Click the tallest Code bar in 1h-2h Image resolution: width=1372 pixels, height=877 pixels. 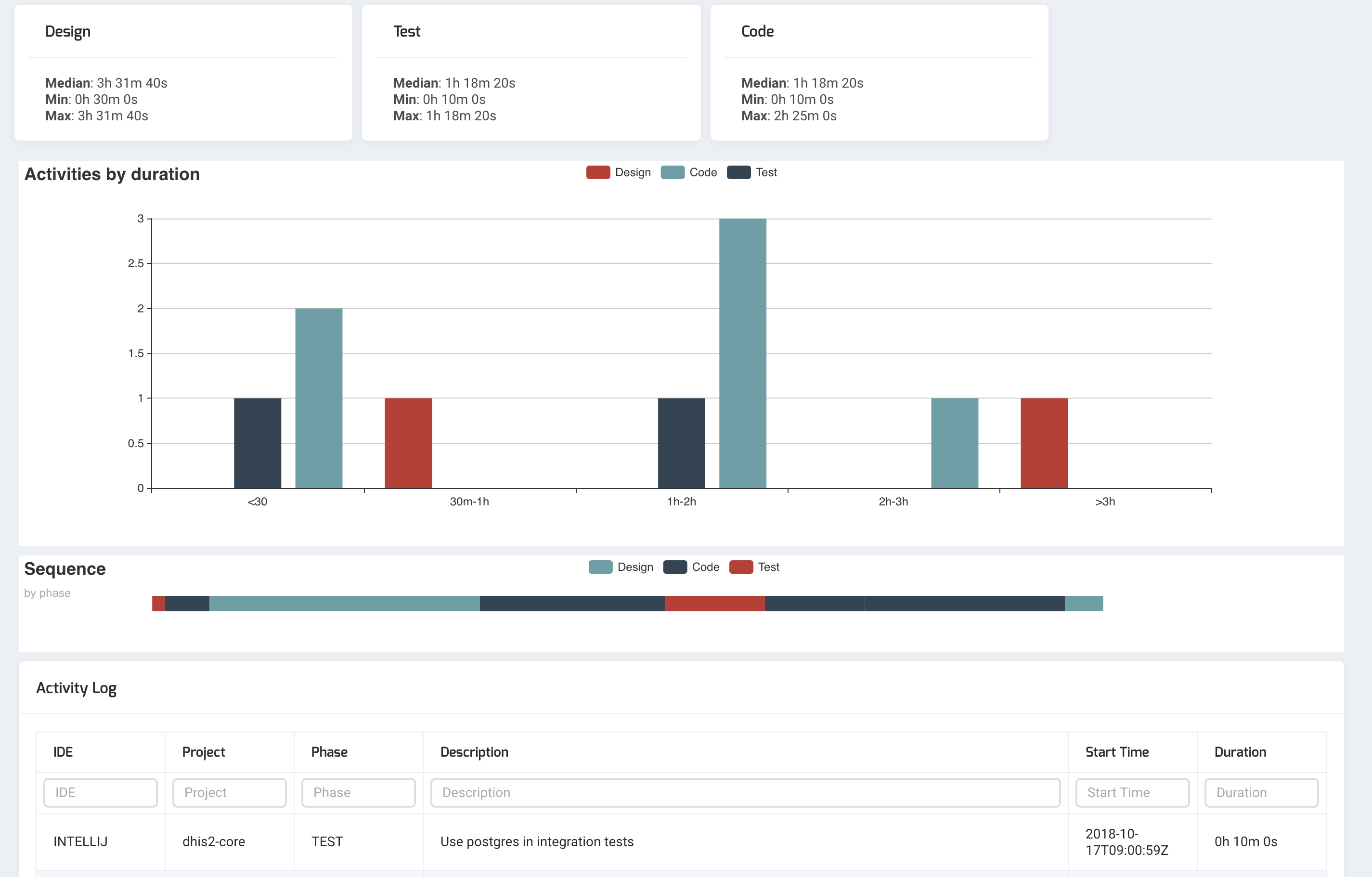pyautogui.click(x=742, y=353)
